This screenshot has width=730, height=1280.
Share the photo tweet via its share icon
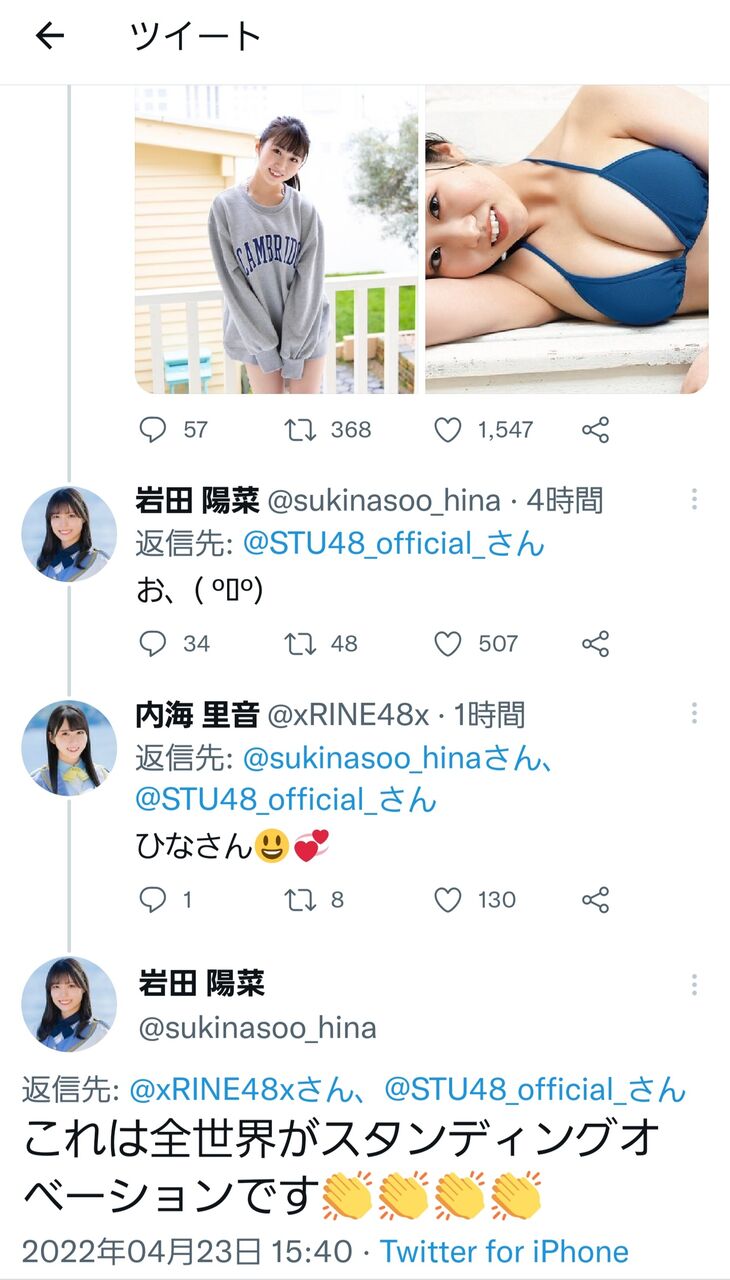(x=596, y=430)
